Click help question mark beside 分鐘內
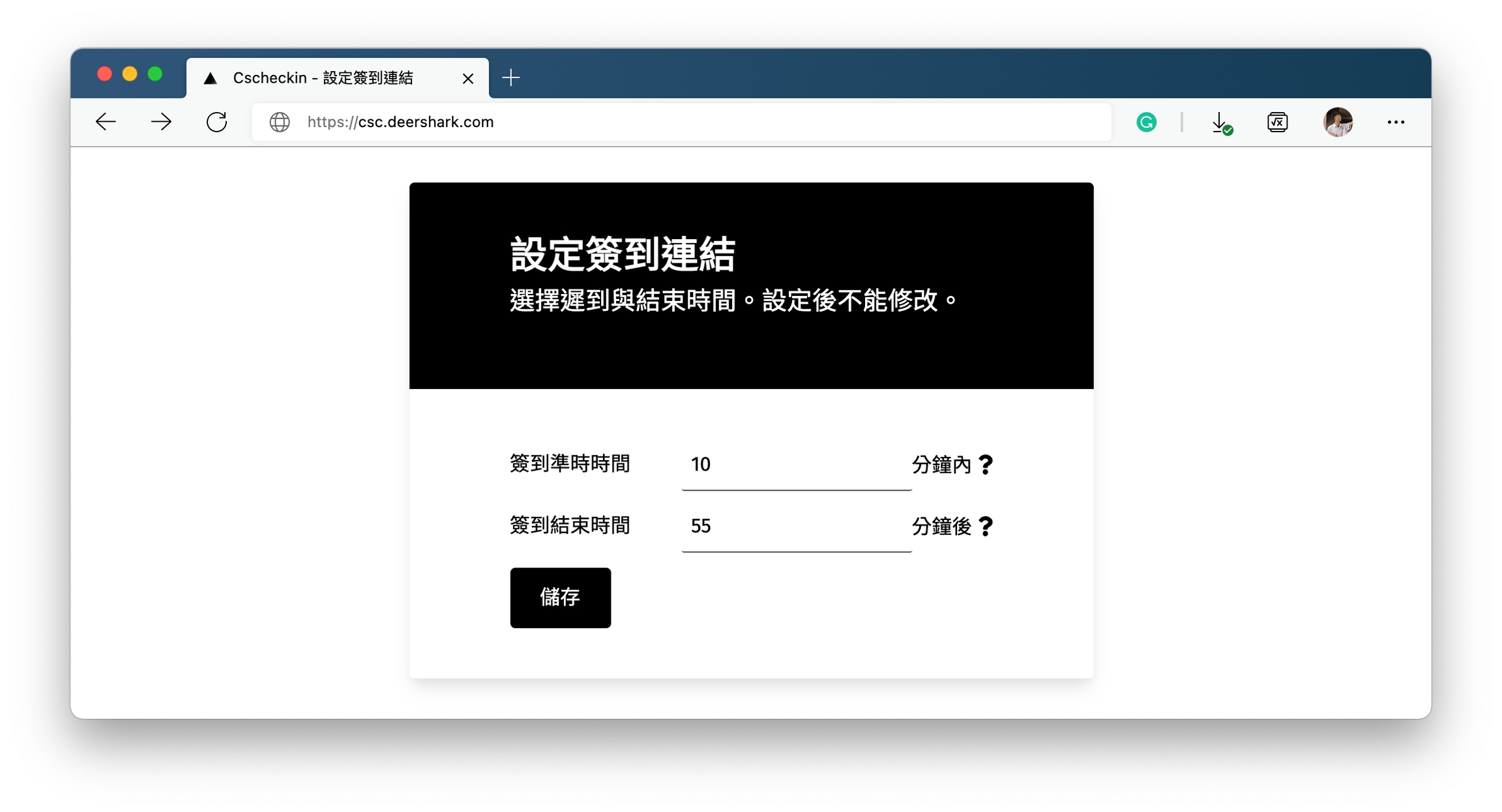 coord(986,465)
